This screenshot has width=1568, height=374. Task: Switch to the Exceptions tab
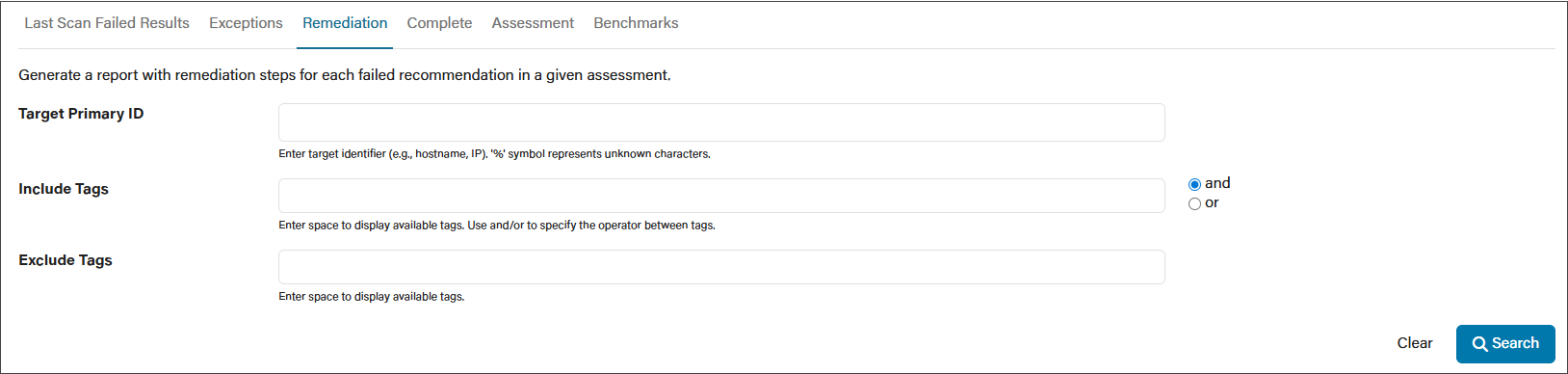(x=246, y=23)
